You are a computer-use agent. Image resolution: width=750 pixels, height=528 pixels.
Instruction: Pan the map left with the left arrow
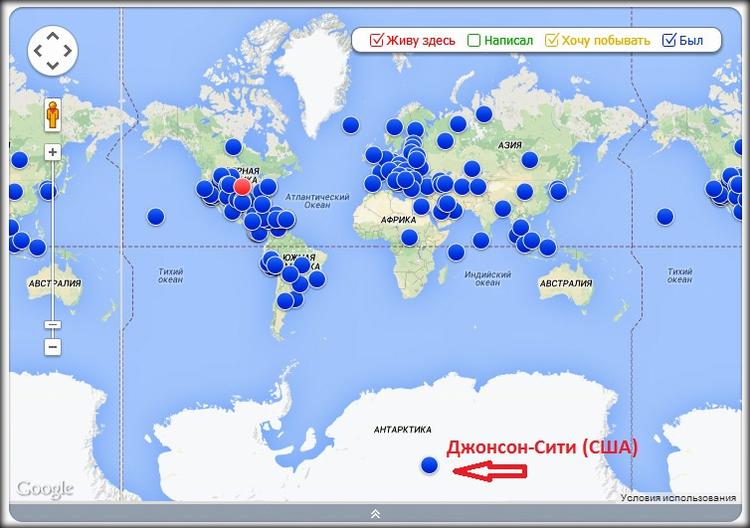[37, 52]
